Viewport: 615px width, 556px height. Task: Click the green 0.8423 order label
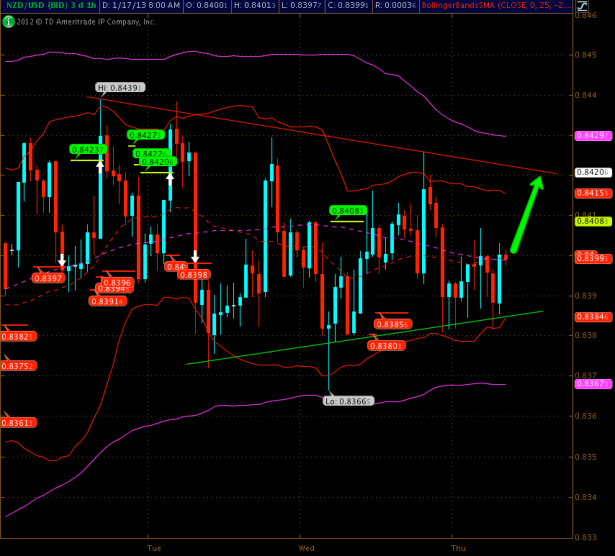(87, 149)
